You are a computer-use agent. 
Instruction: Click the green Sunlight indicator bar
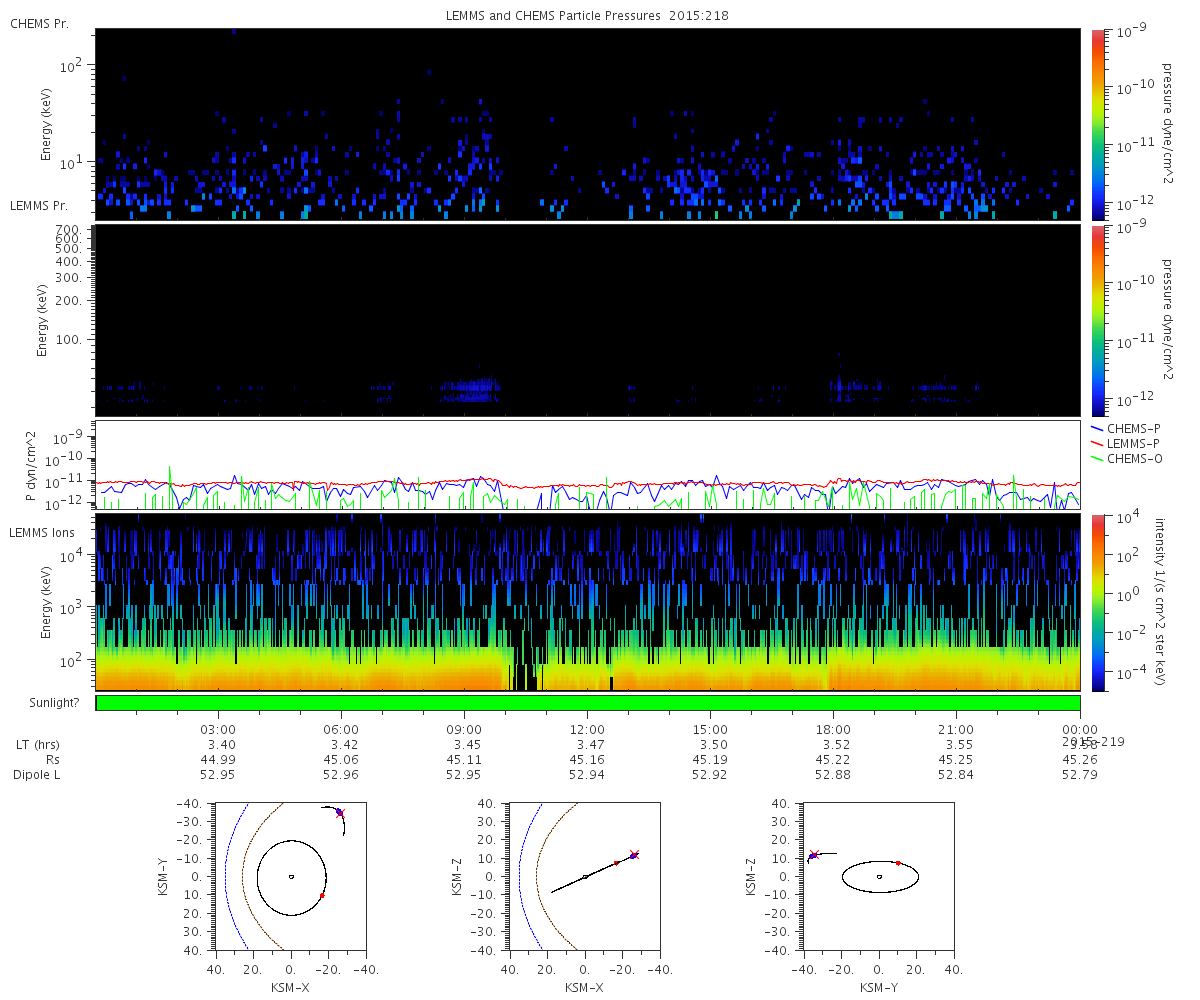point(588,703)
